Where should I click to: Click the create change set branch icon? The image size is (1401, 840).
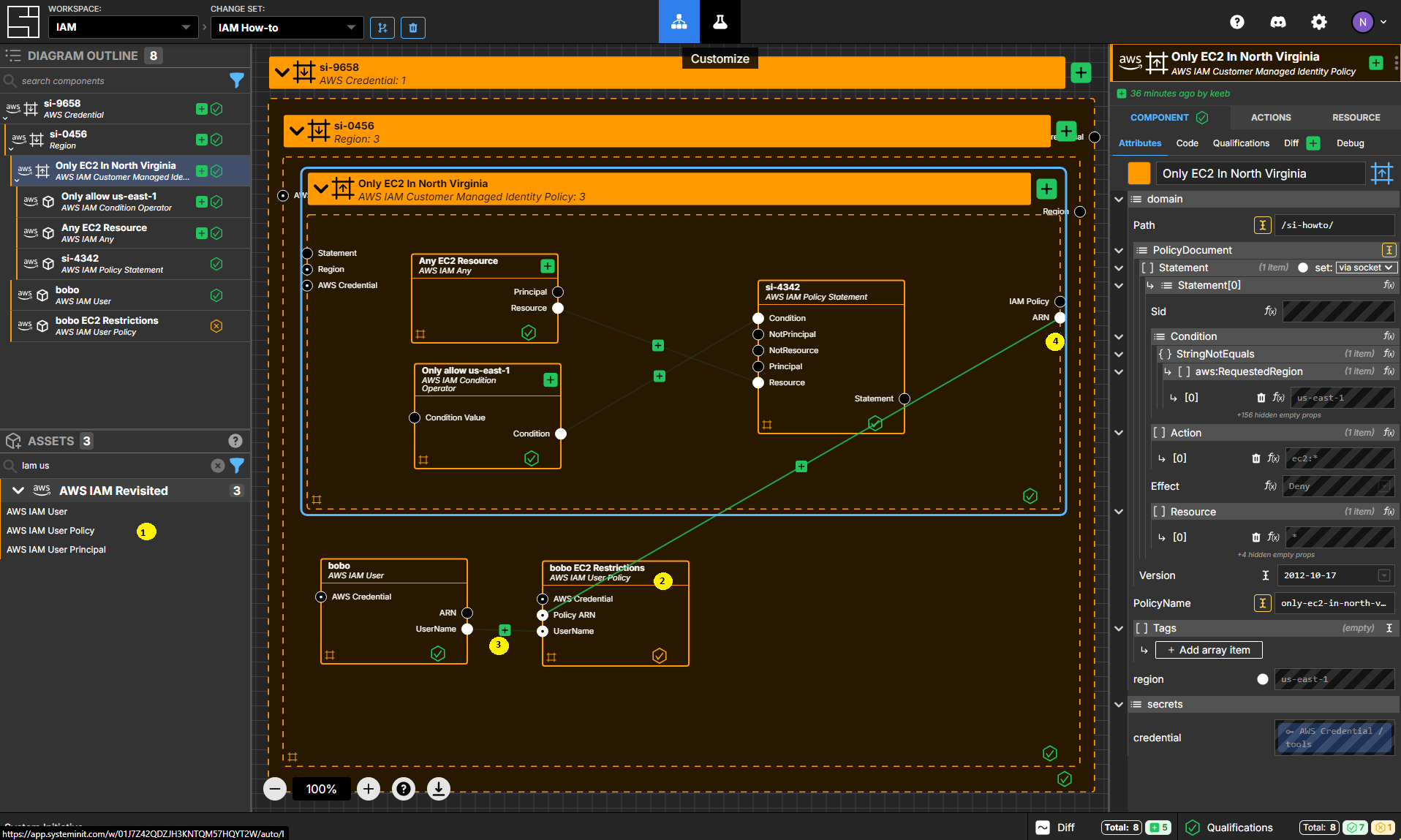click(x=382, y=28)
